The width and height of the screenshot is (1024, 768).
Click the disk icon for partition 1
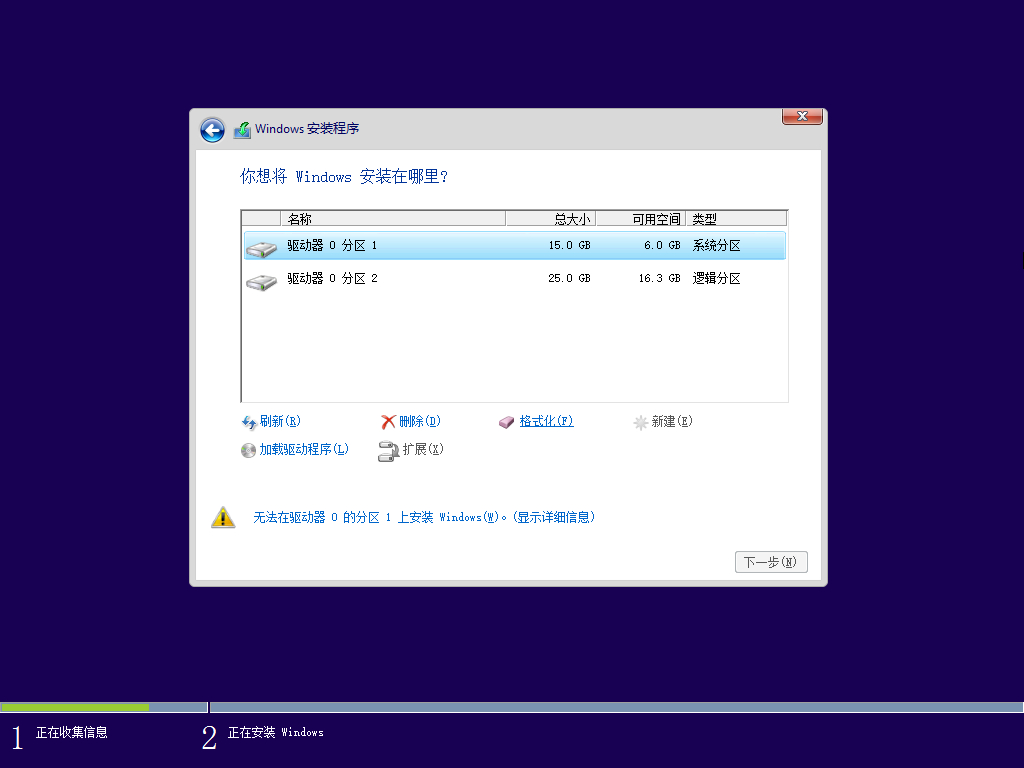[261, 248]
